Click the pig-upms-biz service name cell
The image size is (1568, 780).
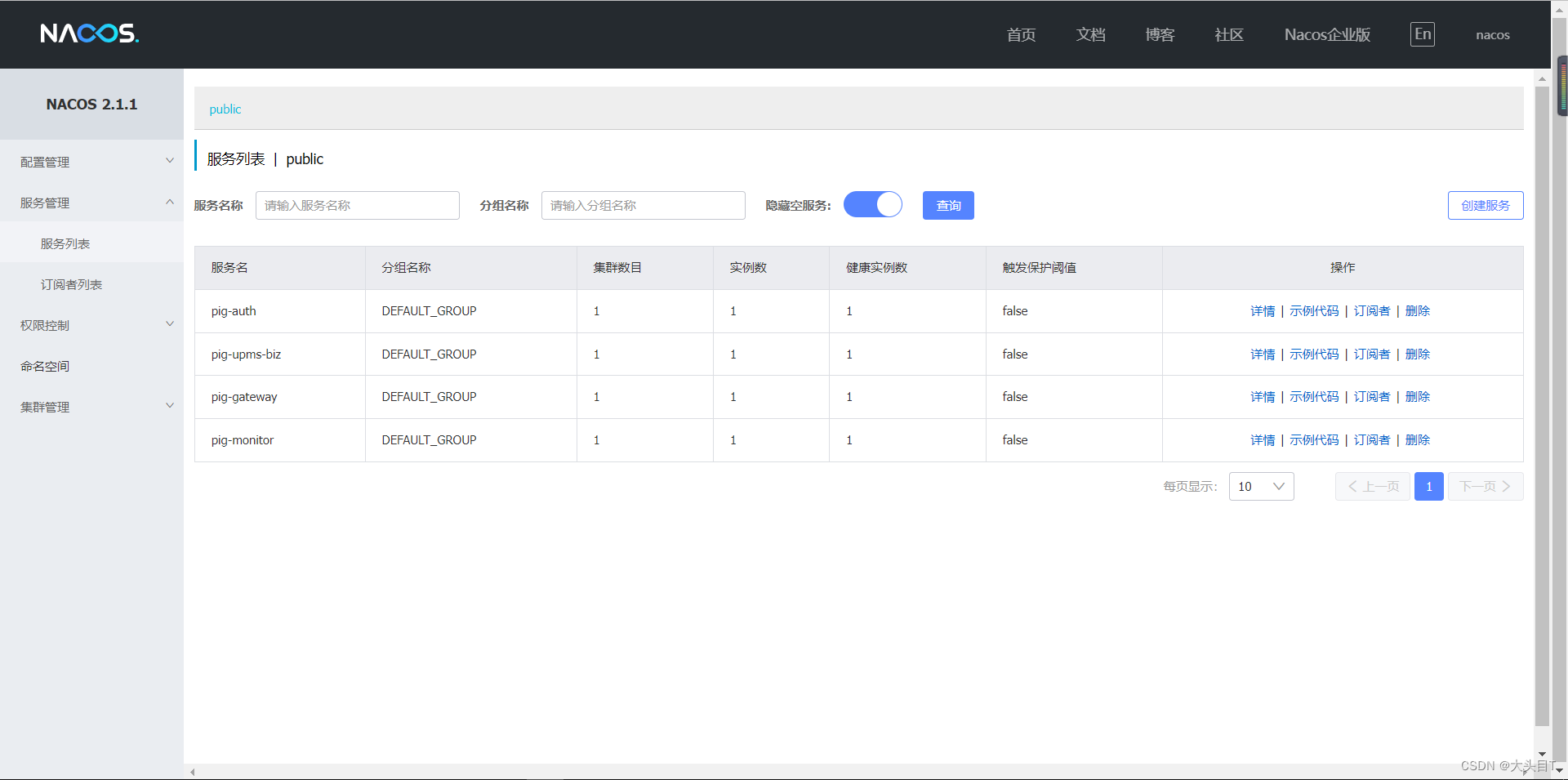pos(280,354)
